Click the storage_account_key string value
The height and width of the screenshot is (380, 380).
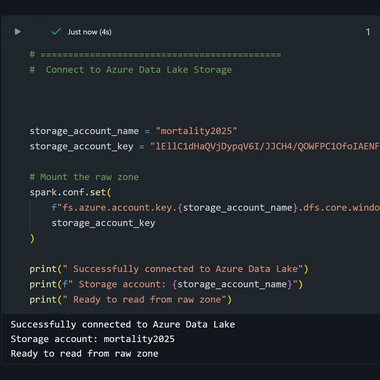[x=265, y=146]
